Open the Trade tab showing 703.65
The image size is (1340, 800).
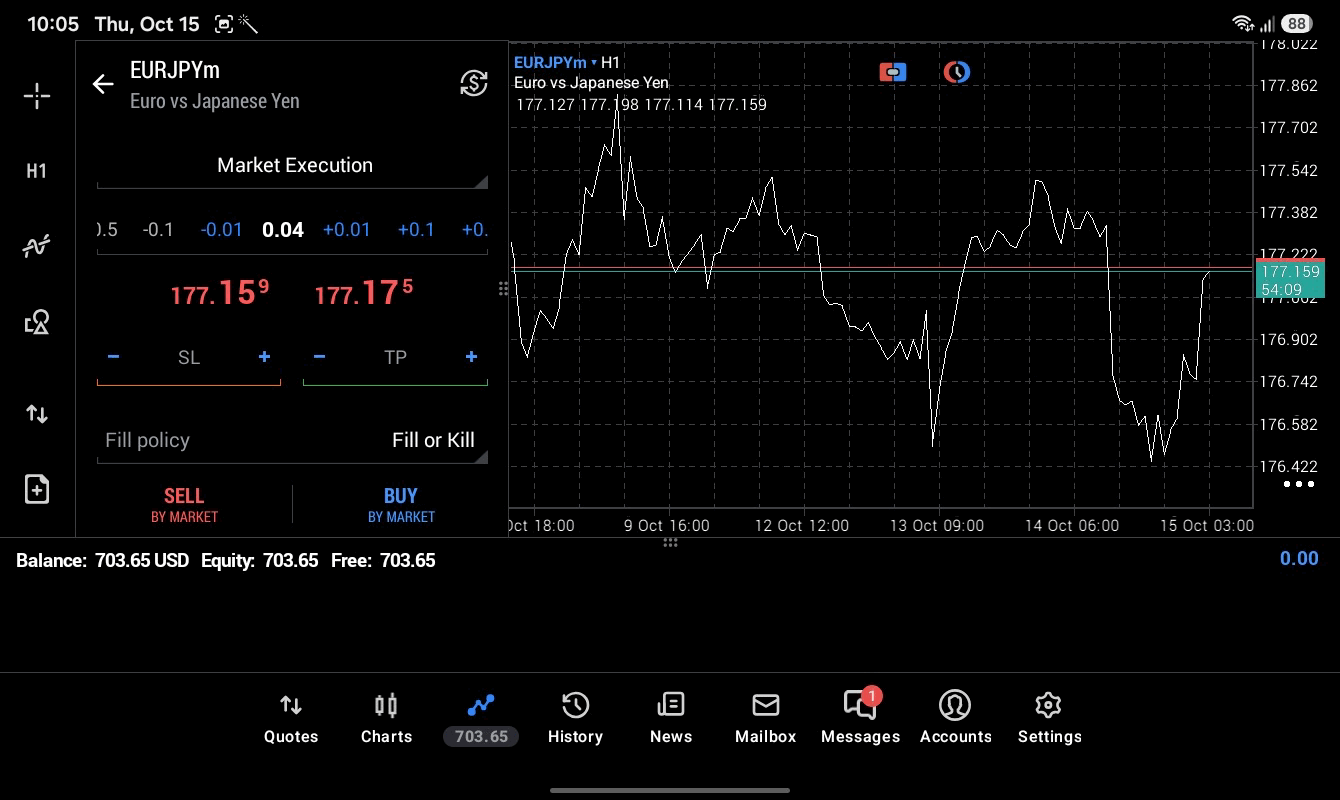(x=481, y=719)
